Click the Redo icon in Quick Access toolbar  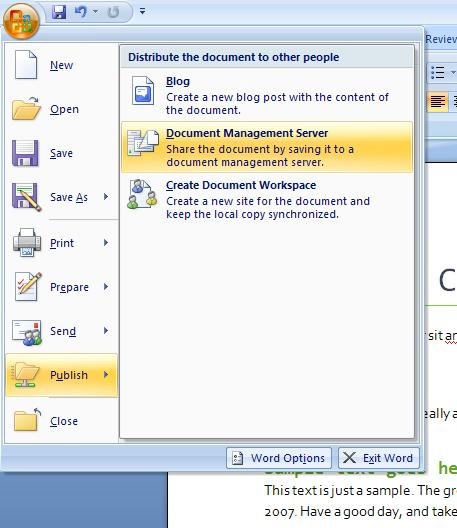point(113,12)
